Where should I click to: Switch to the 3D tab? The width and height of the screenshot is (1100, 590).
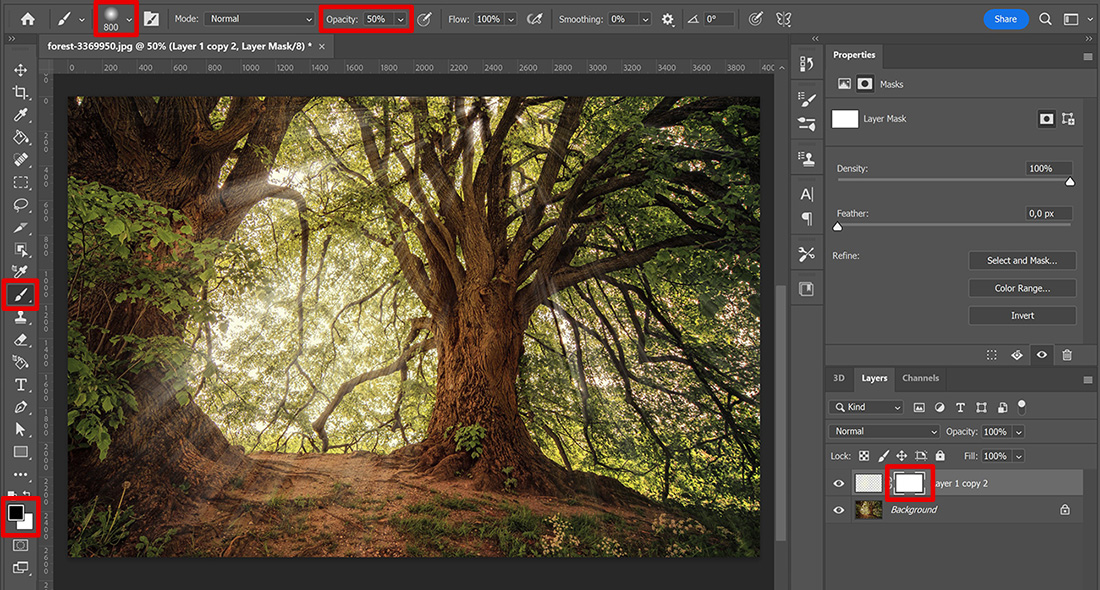(x=838, y=378)
